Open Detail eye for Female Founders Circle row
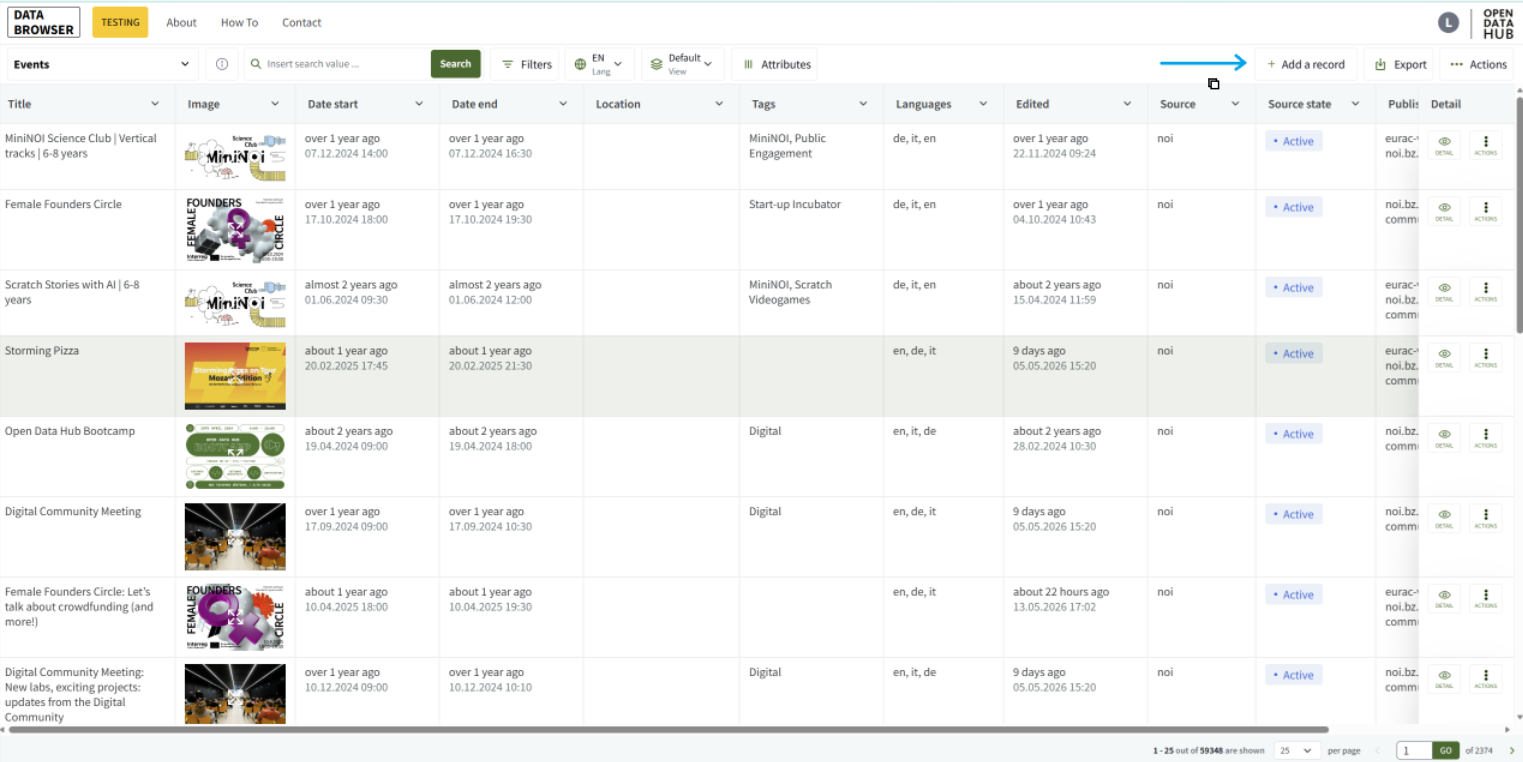1523x762 pixels. tap(1444, 212)
